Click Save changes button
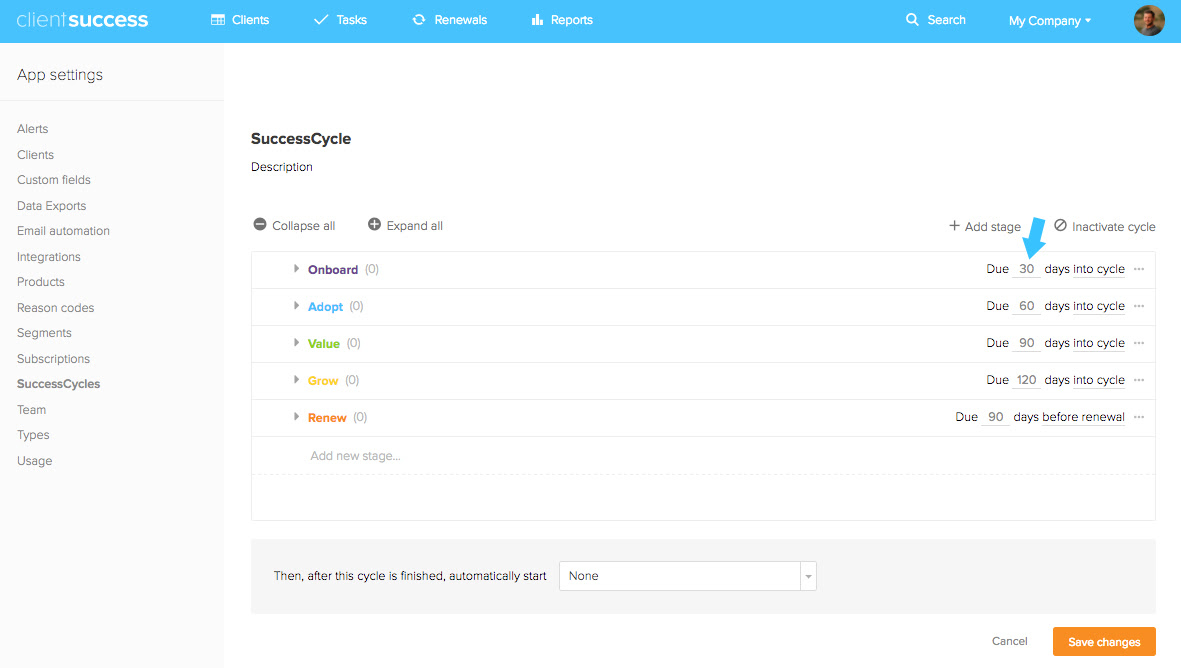Viewport: 1181px width, 668px height. (x=1103, y=642)
